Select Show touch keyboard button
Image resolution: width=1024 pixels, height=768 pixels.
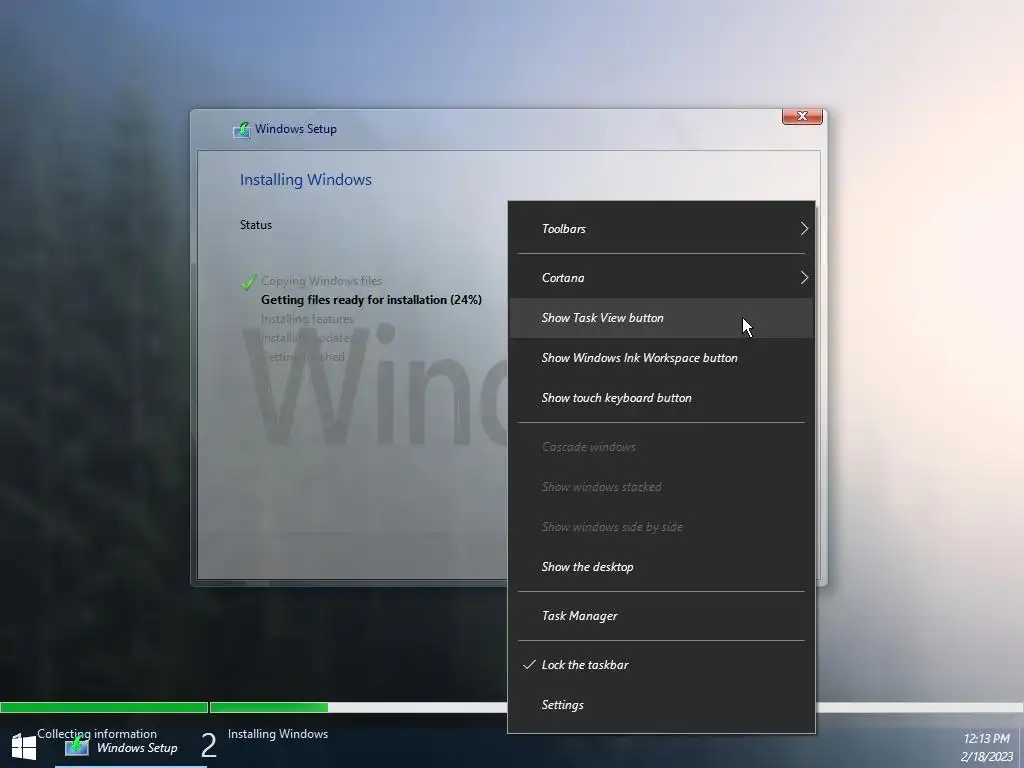661,398
